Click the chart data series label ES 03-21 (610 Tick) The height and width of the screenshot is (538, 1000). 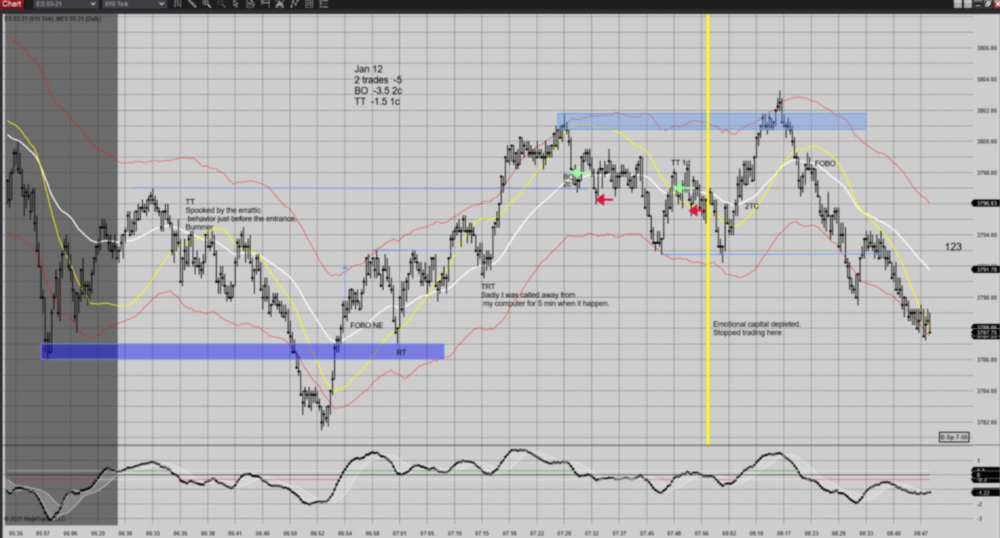click(x=40, y=17)
